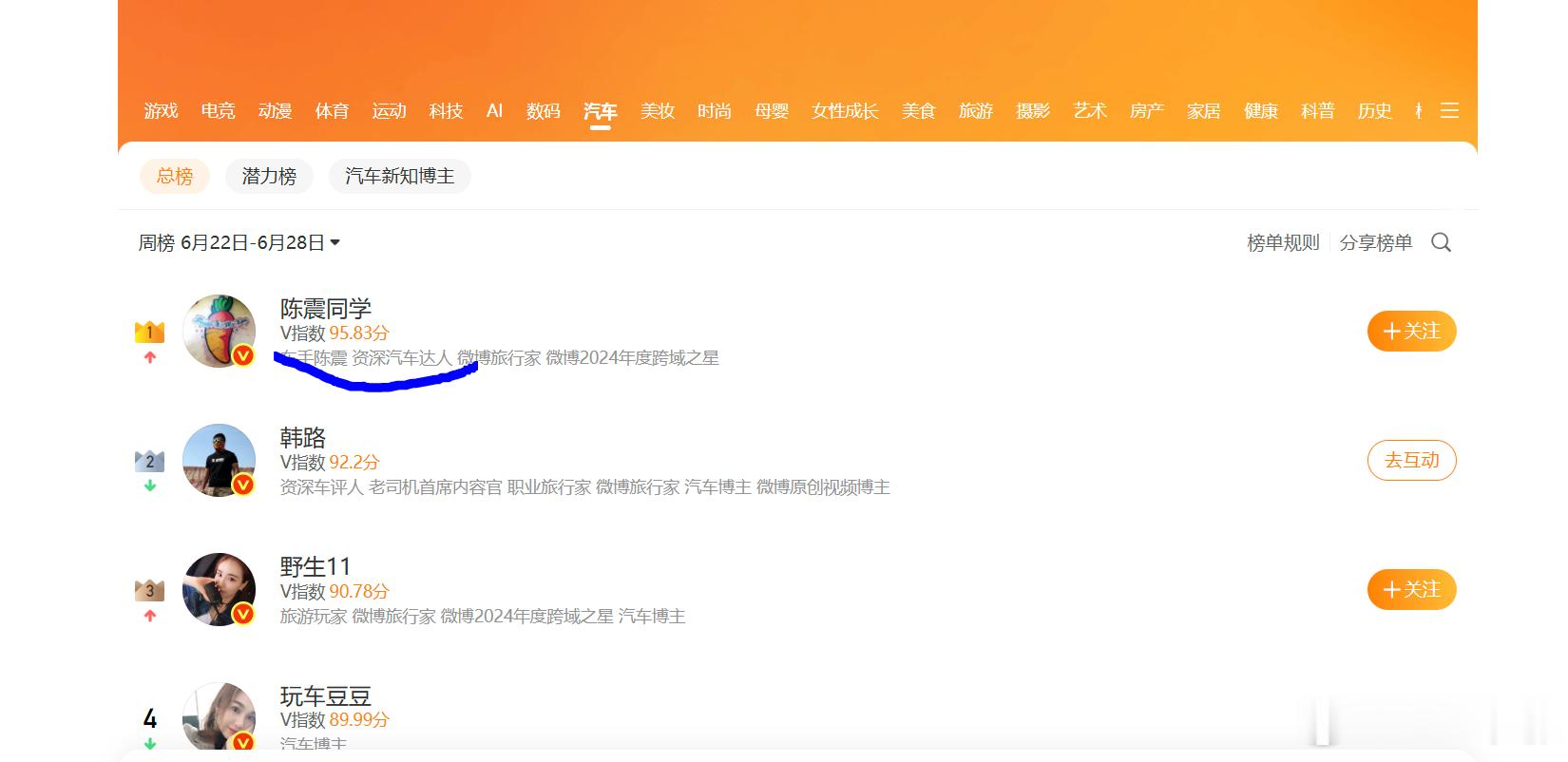Screen dimensions: 1568x762
Task: Click 韩路's green rank-down arrow
Action: coord(149,486)
